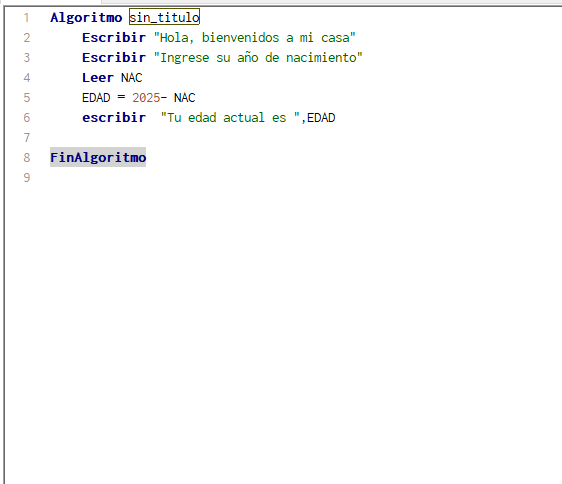Click the "Ingrese su año de nacimiento" string

coord(258,57)
